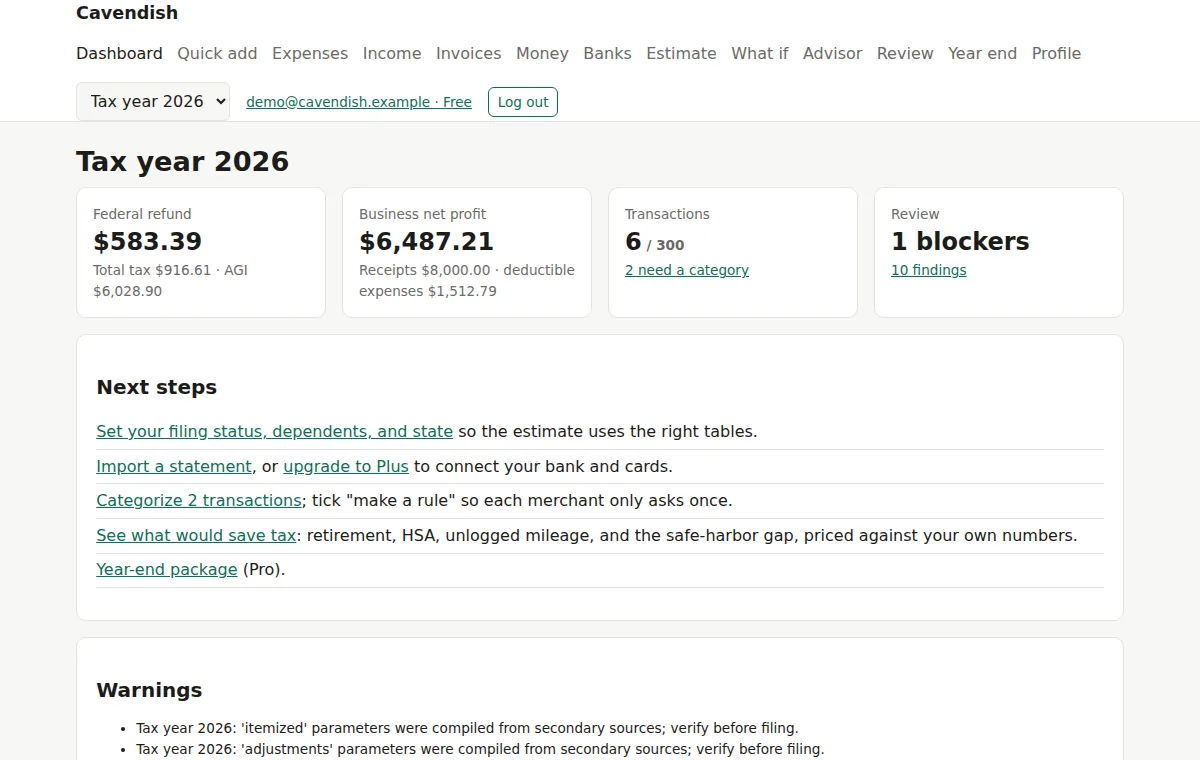
Task: Go to the Banks page
Action: 607,53
